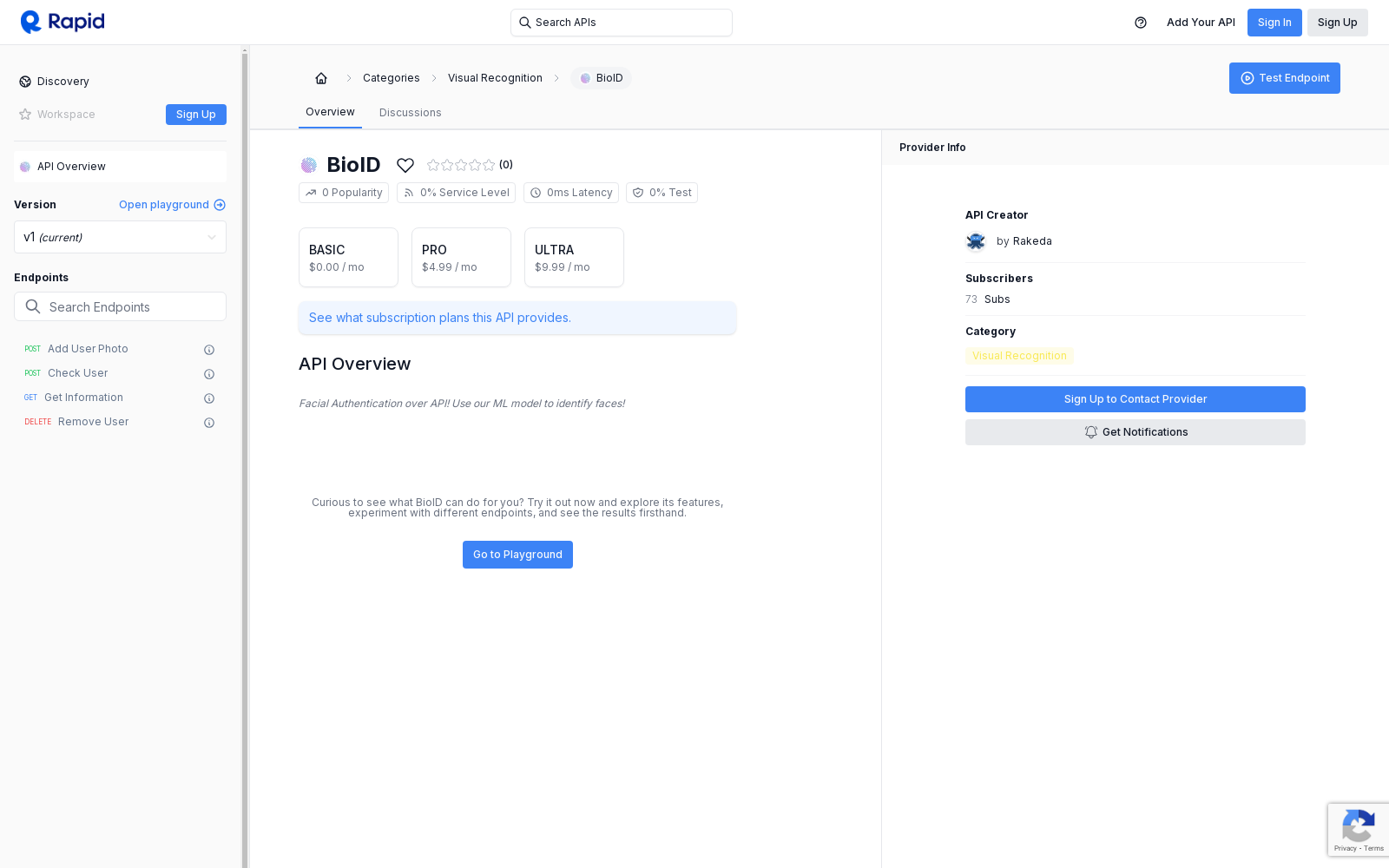Open Discovery in the sidebar
This screenshot has width=1389, height=868.
click(x=63, y=82)
